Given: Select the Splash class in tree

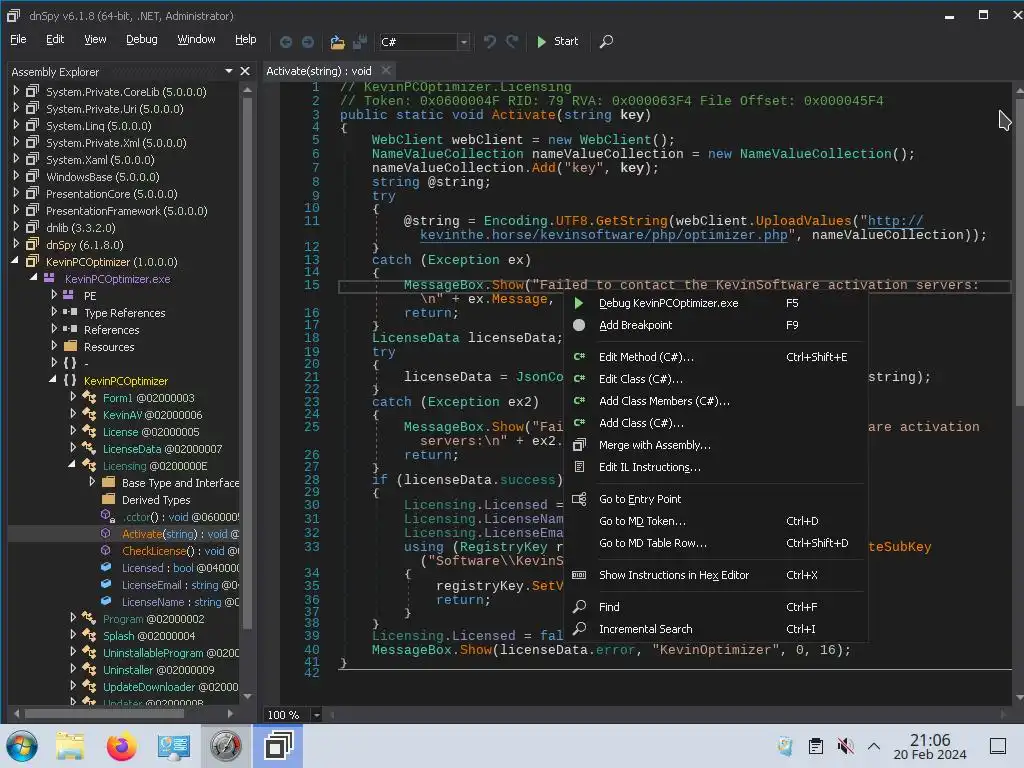Looking at the screenshot, I should pyautogui.click(x=149, y=636).
